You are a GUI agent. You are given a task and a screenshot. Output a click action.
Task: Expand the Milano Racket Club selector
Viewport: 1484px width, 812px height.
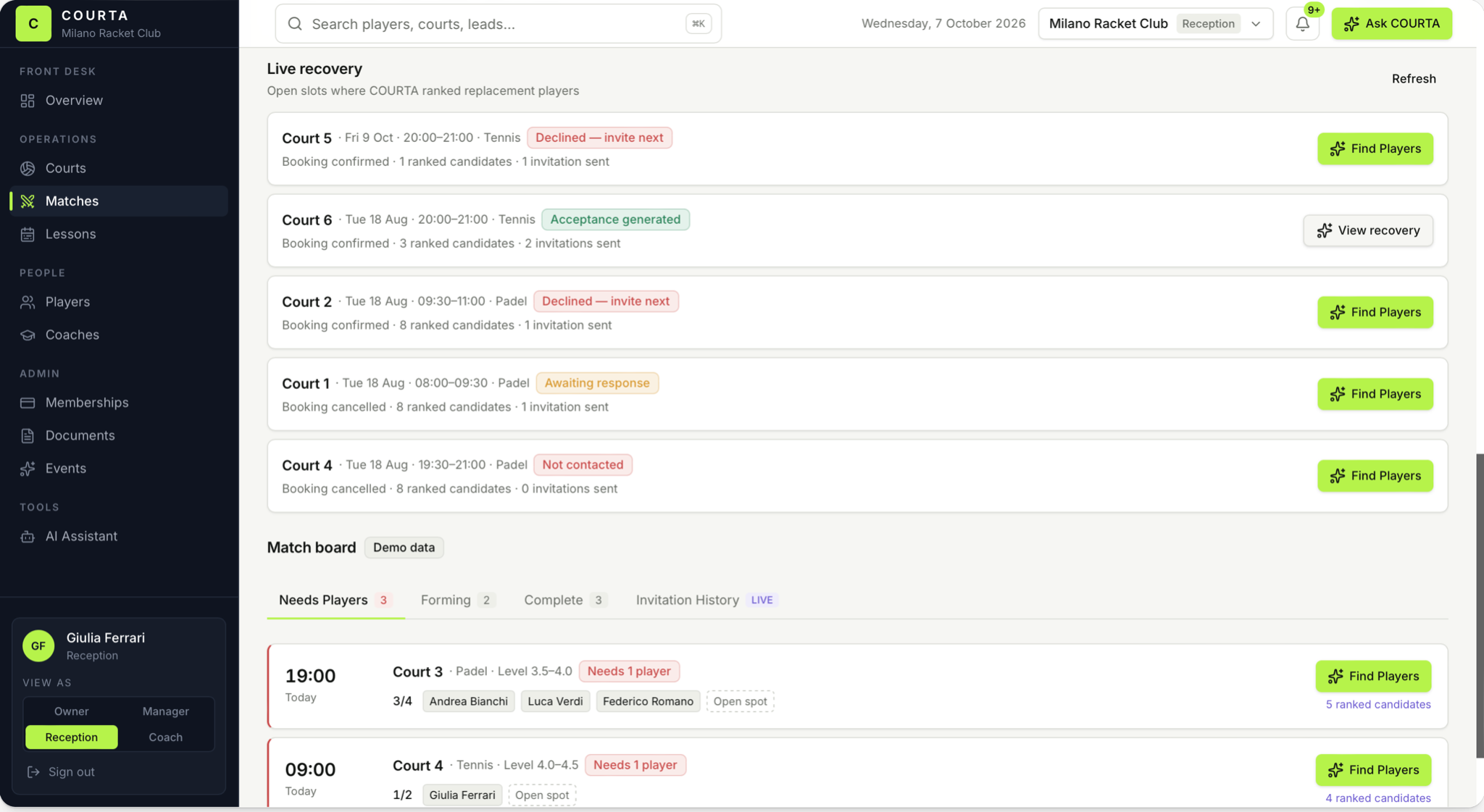(1156, 24)
